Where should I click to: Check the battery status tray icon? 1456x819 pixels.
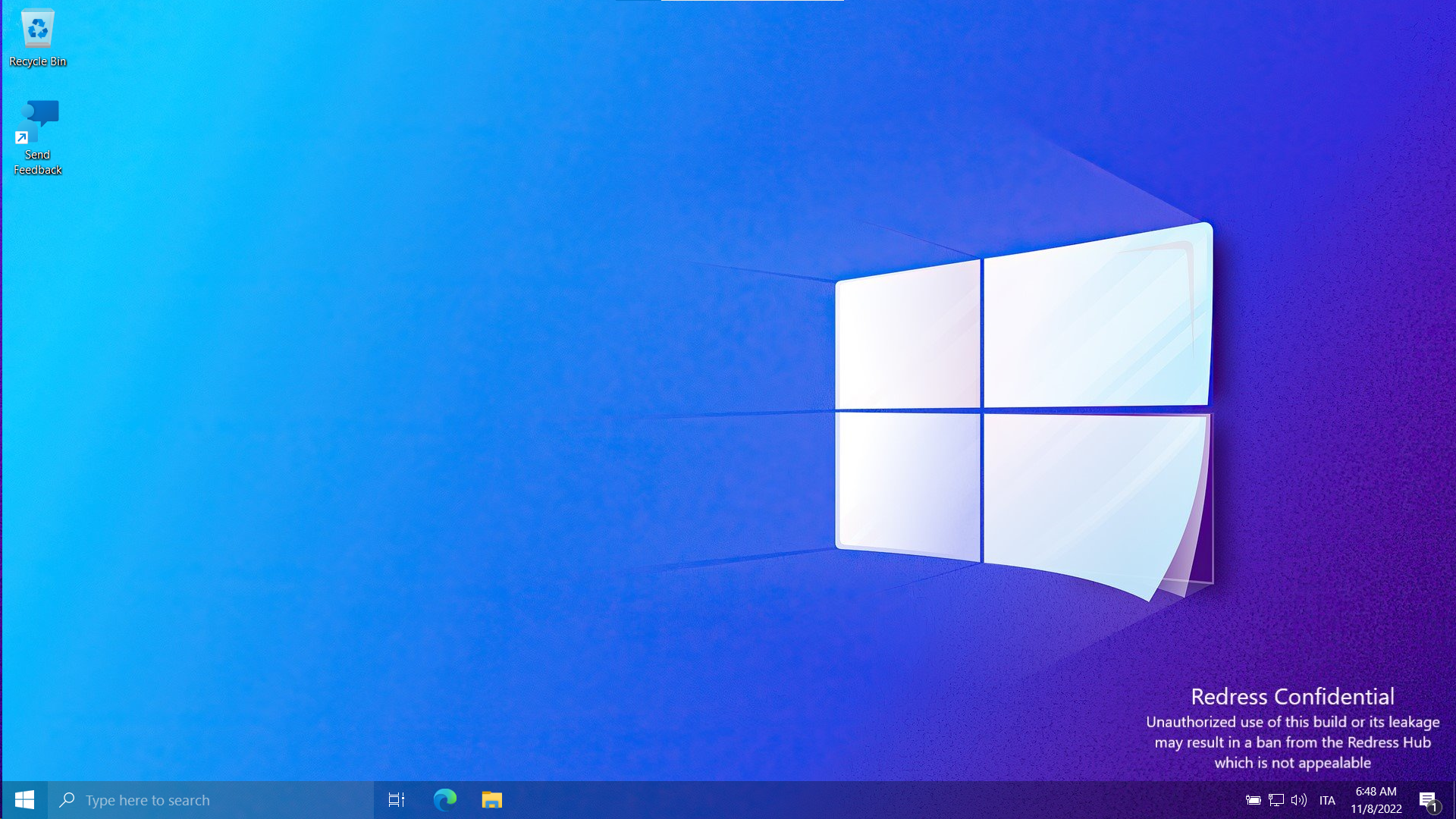click(x=1254, y=800)
